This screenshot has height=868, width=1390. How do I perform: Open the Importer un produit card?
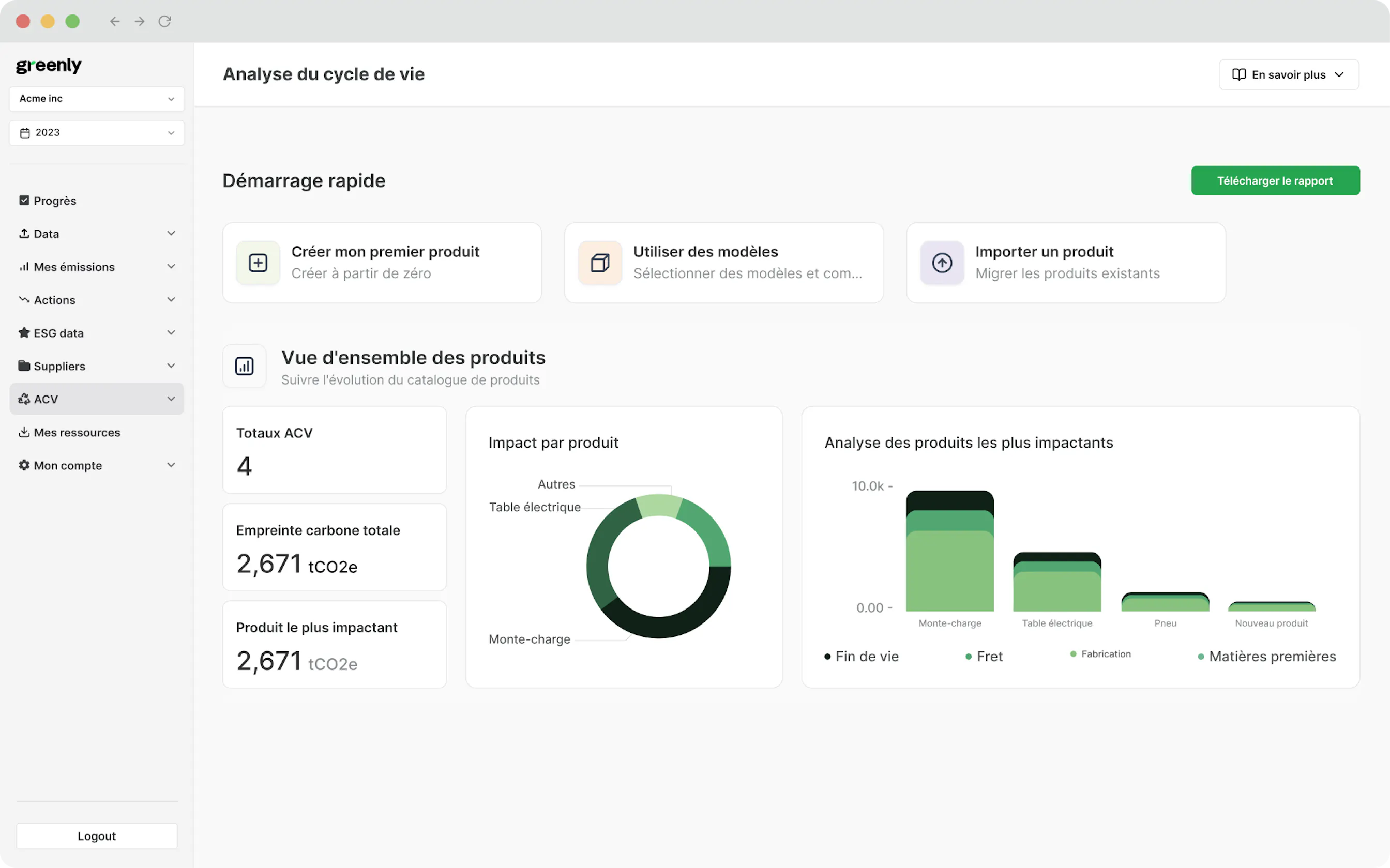[x=1066, y=263]
